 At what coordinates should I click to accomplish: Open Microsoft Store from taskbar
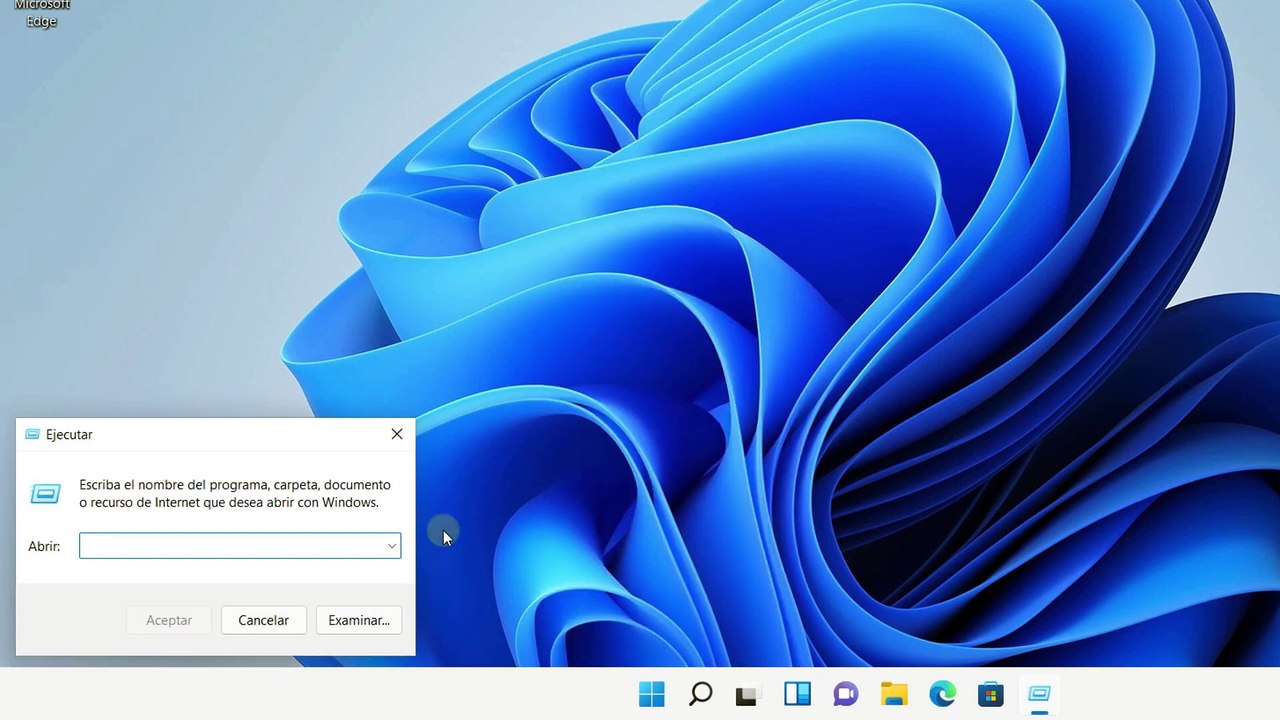click(990, 693)
